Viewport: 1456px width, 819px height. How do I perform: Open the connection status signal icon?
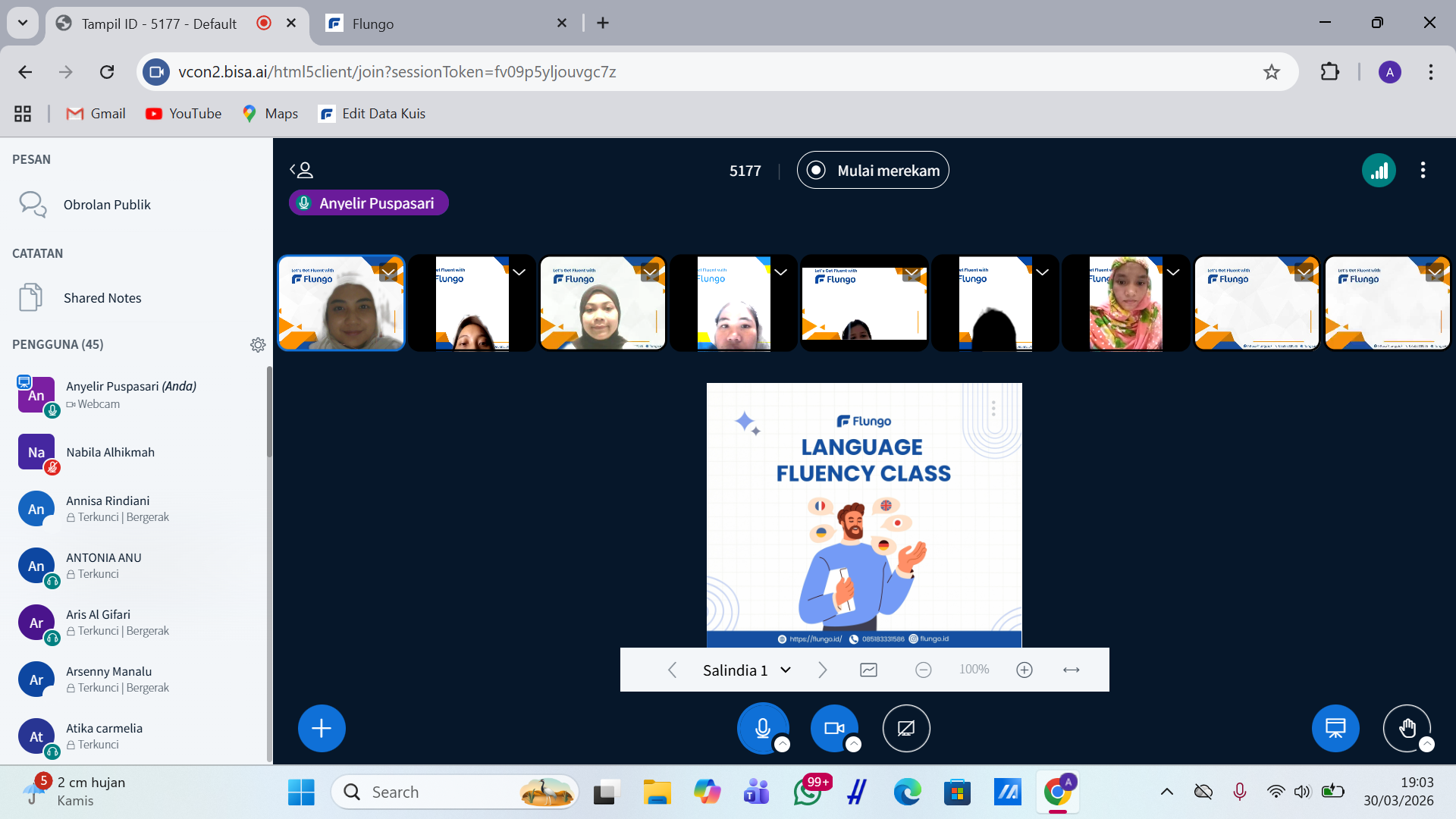point(1379,171)
